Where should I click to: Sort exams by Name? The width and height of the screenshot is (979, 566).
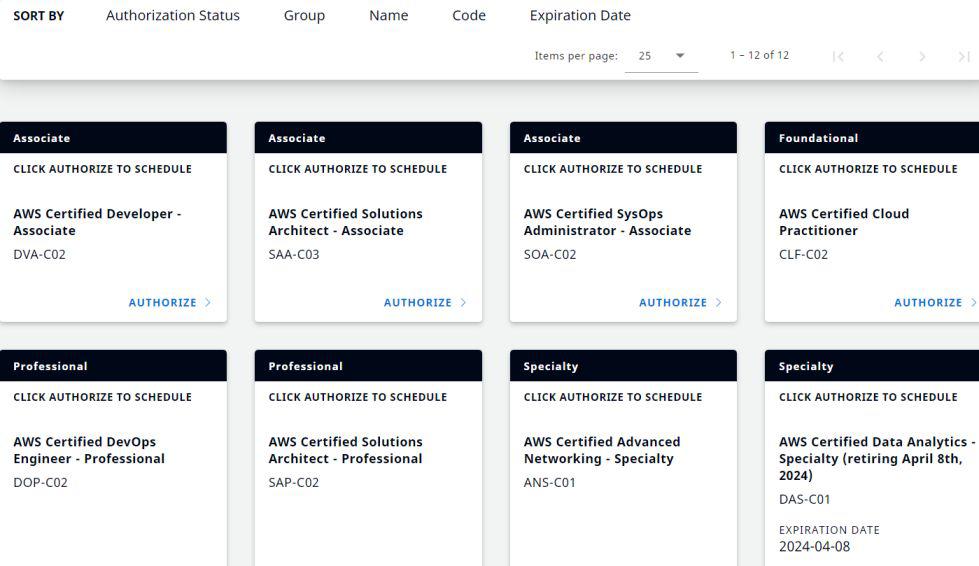click(x=388, y=16)
